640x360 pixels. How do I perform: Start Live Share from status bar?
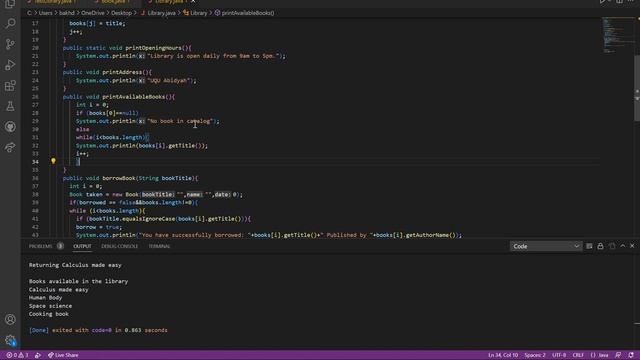63,355
